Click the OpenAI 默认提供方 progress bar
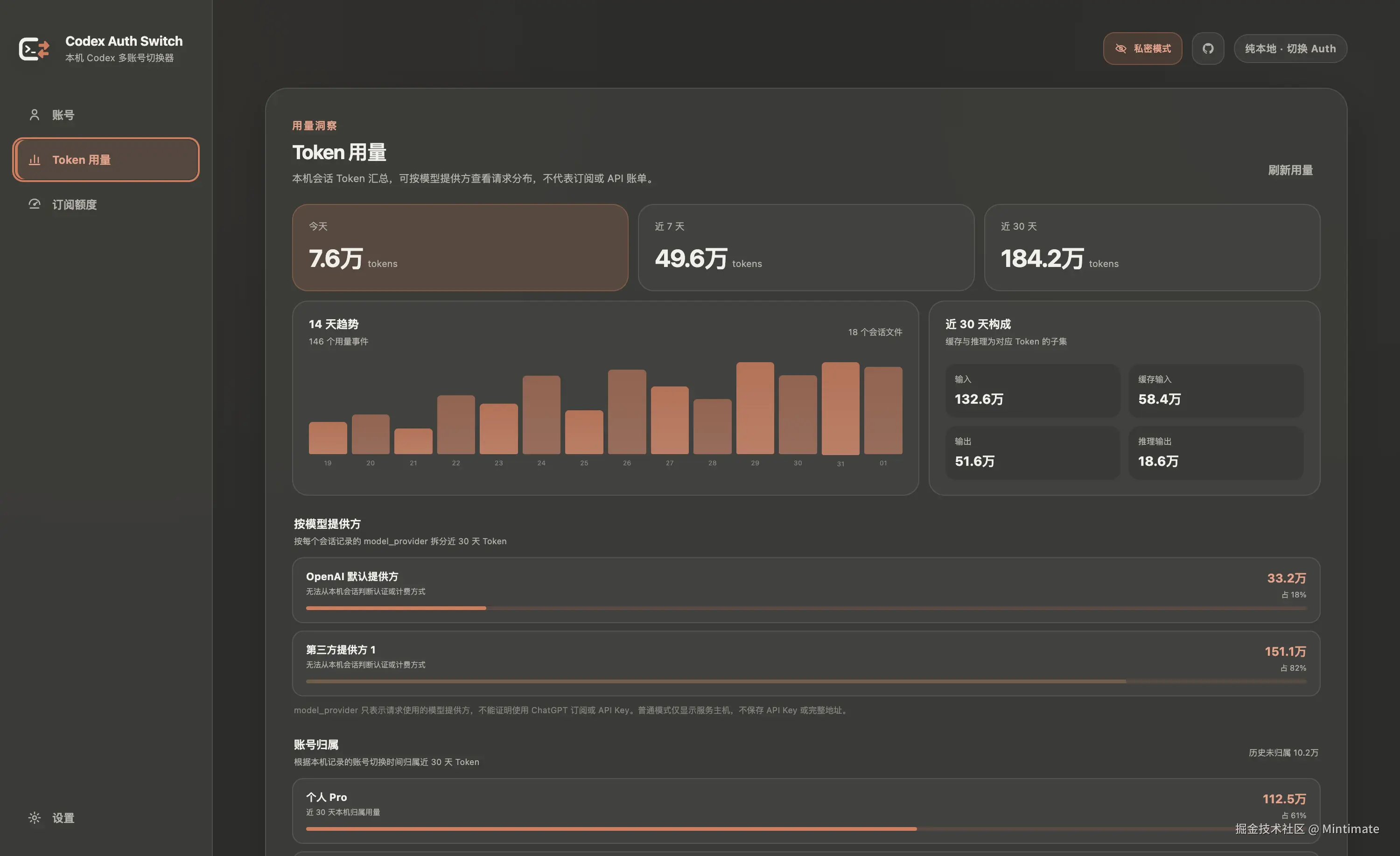This screenshot has height=856, width=1400. tap(805, 608)
